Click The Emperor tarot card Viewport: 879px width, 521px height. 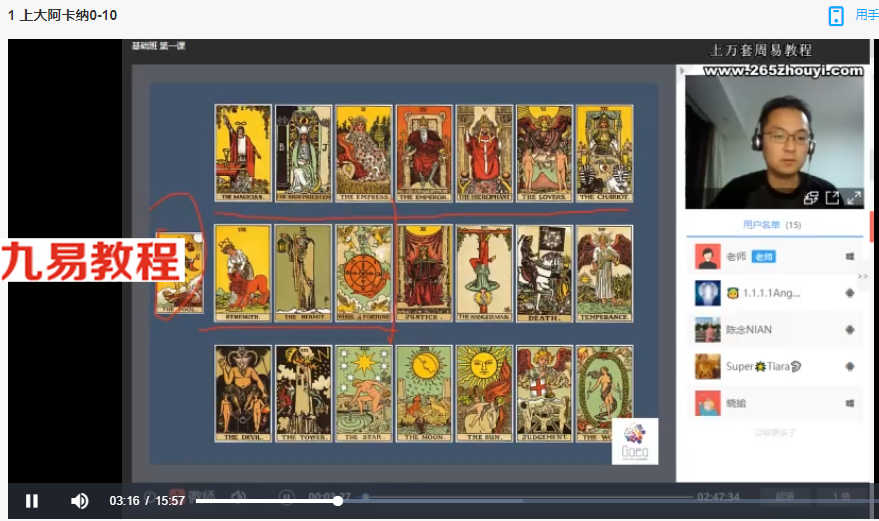[424, 153]
